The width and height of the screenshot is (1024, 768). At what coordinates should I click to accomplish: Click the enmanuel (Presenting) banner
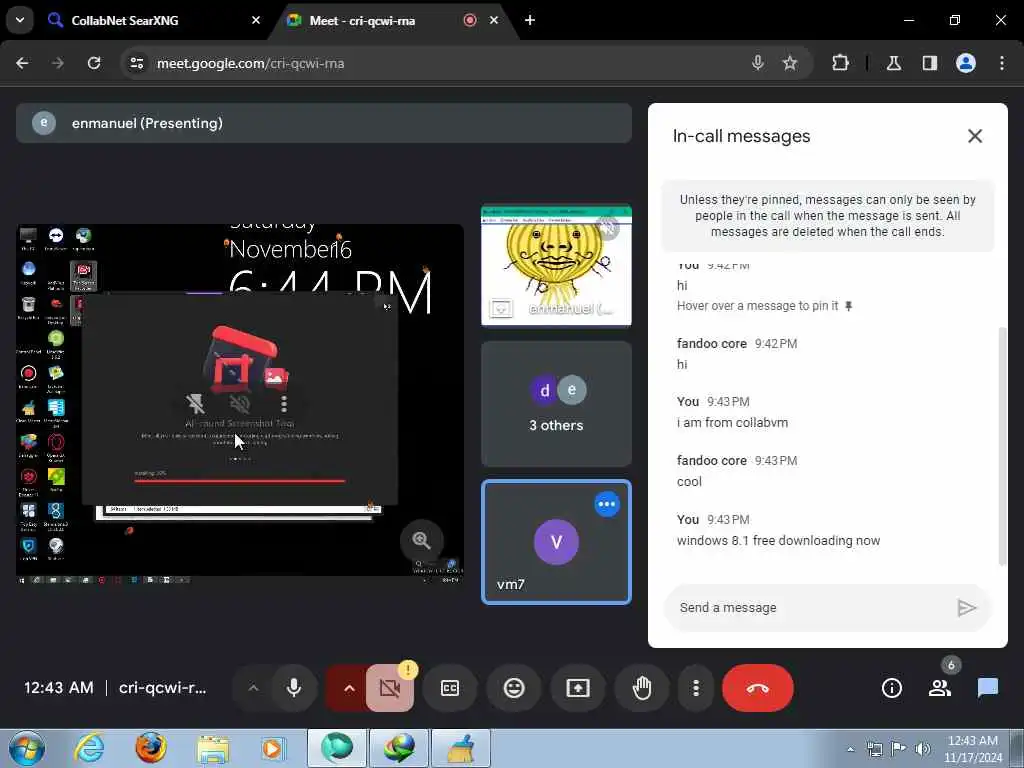click(324, 123)
